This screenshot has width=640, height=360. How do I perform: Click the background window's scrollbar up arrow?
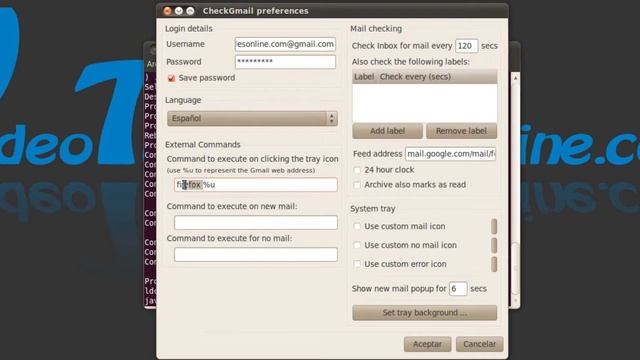click(516, 78)
